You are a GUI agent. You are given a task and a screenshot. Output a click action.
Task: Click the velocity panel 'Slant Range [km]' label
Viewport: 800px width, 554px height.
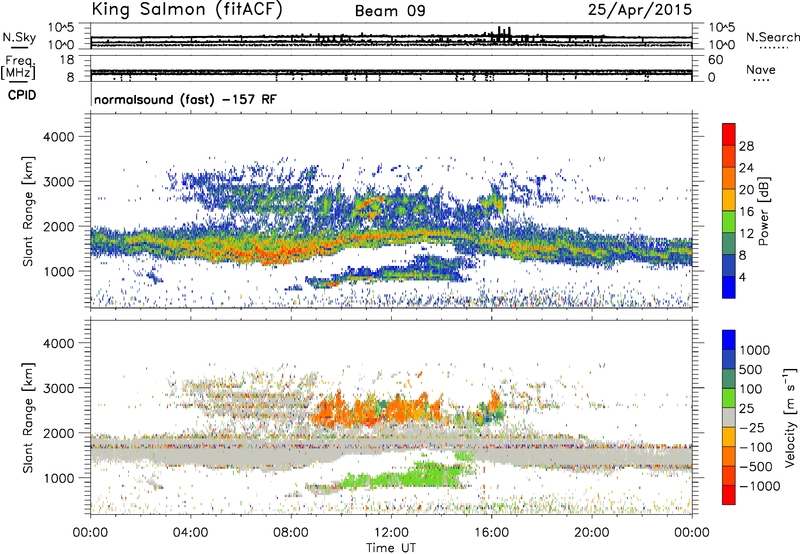tap(28, 417)
